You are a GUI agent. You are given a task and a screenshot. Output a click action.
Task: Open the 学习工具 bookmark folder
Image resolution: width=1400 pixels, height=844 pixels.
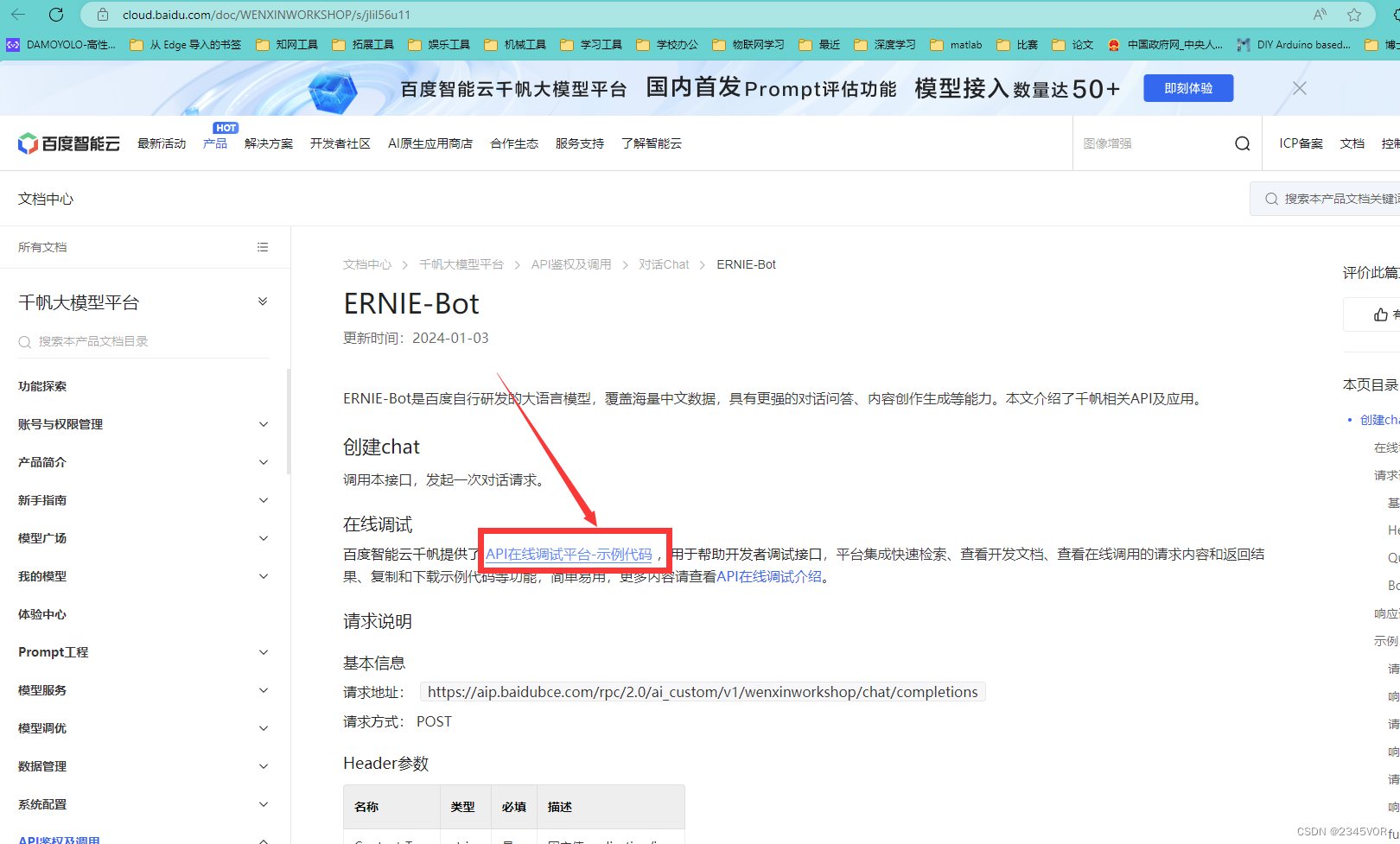pyautogui.click(x=591, y=45)
